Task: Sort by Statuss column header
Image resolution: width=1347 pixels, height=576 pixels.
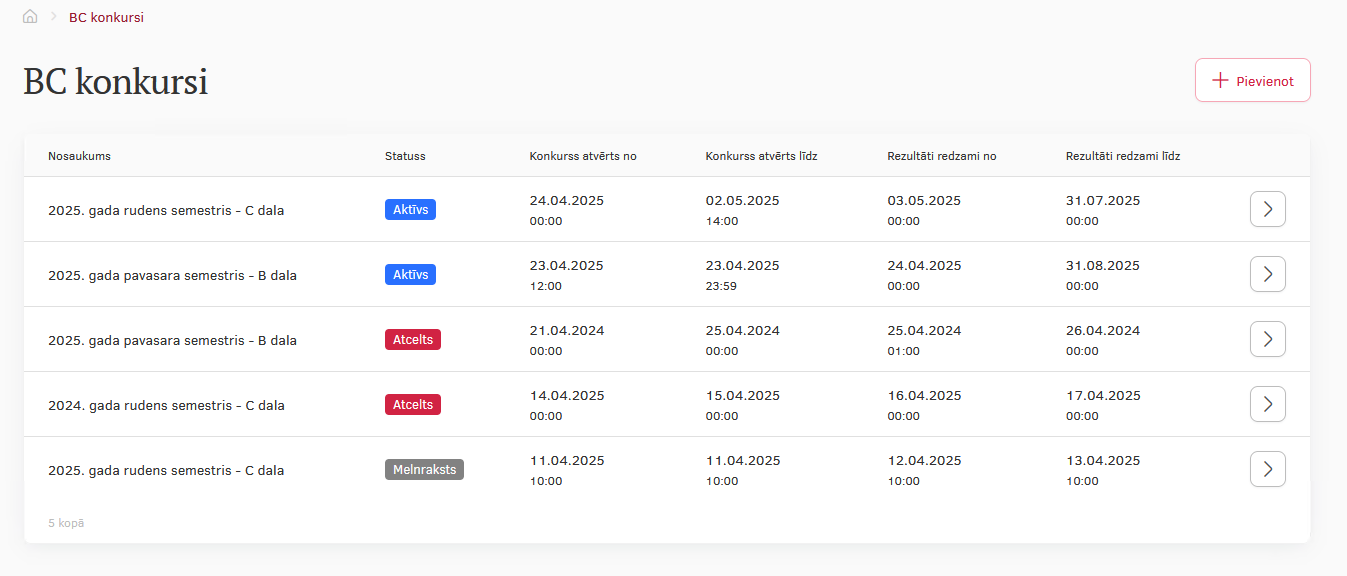Action: click(405, 156)
